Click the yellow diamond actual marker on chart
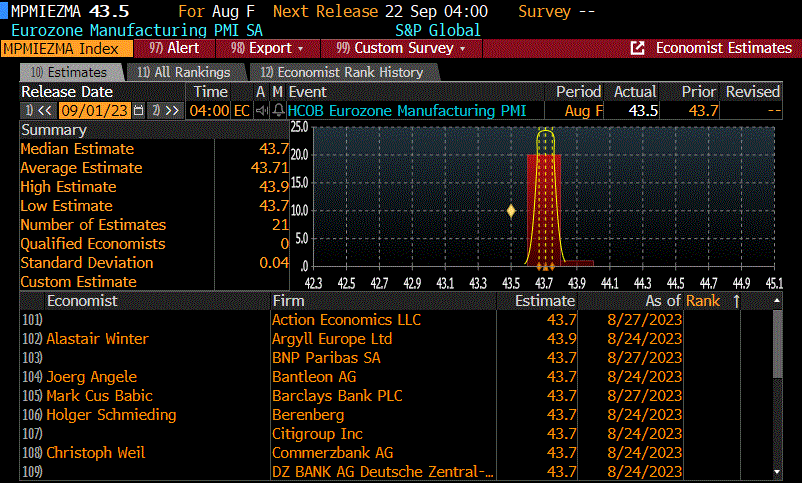The width and height of the screenshot is (802, 483). (x=511, y=211)
